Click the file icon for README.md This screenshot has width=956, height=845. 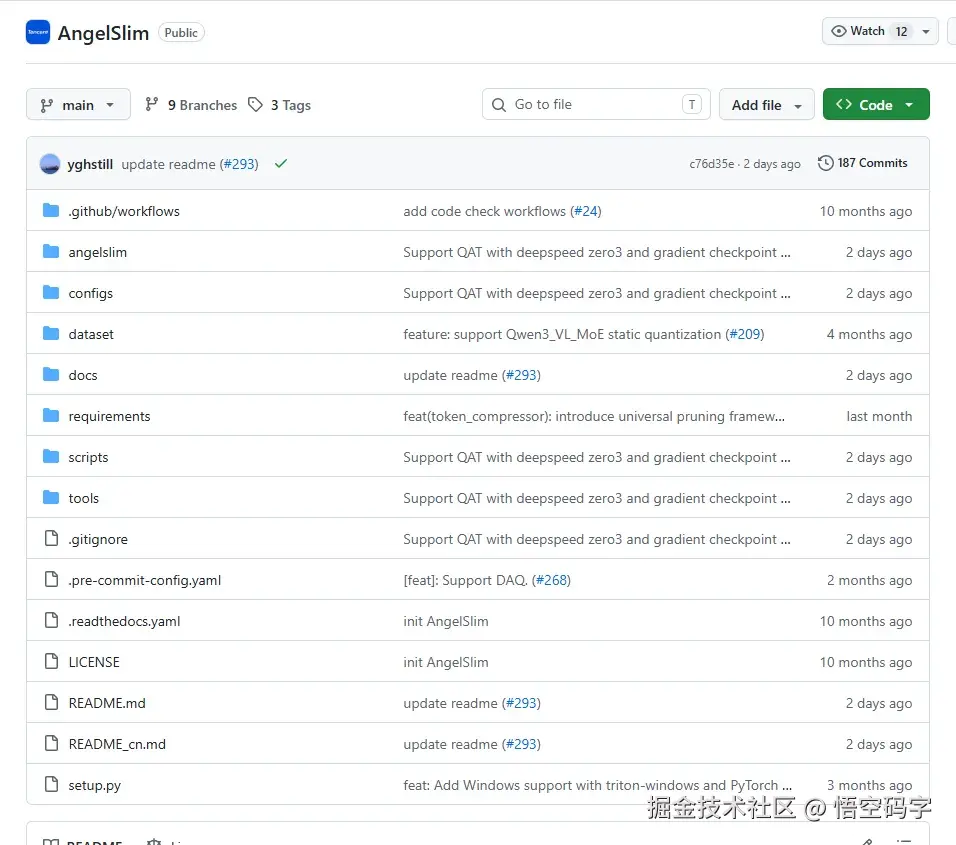(52, 702)
